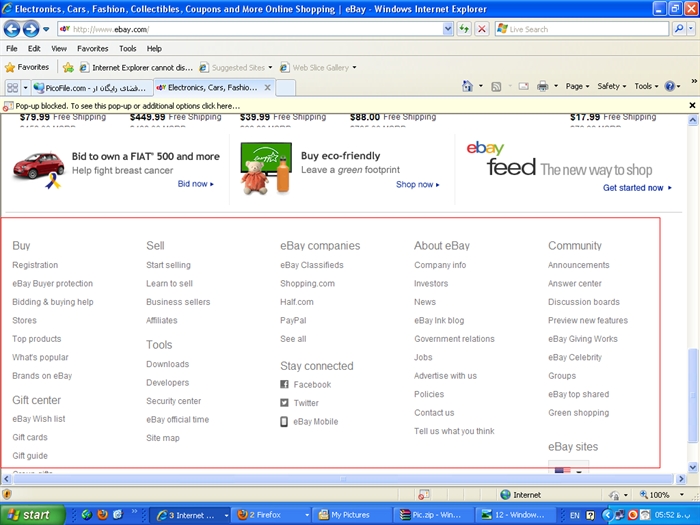Open the Help menu

(154, 49)
